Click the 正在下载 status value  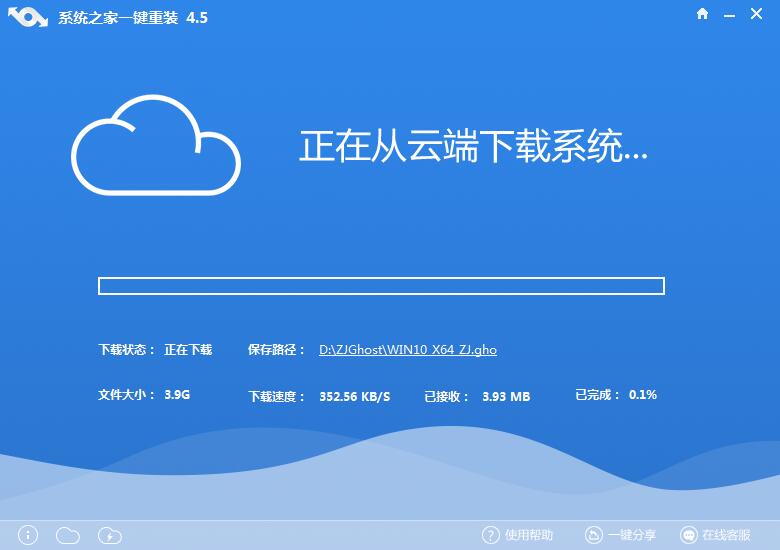[188, 350]
